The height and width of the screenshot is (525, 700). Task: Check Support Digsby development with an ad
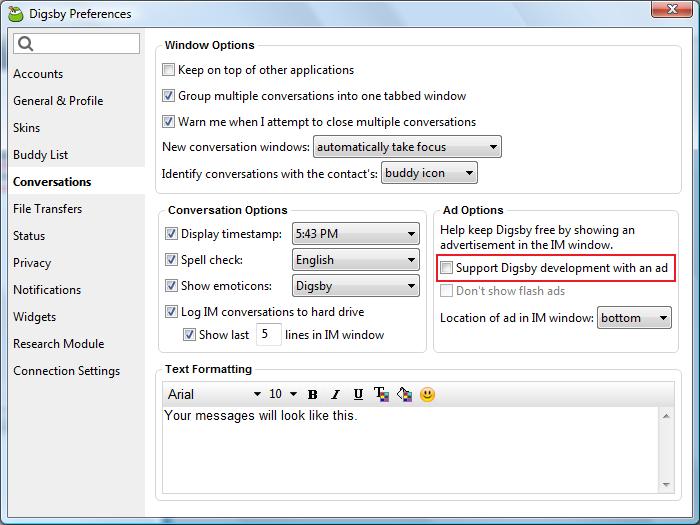pos(446,267)
